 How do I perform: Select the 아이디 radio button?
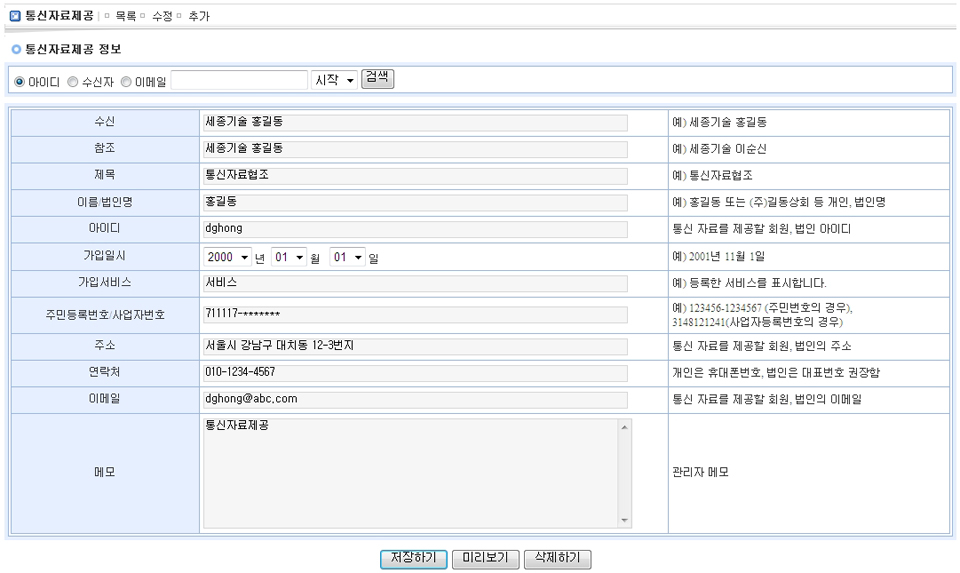tap(19, 82)
